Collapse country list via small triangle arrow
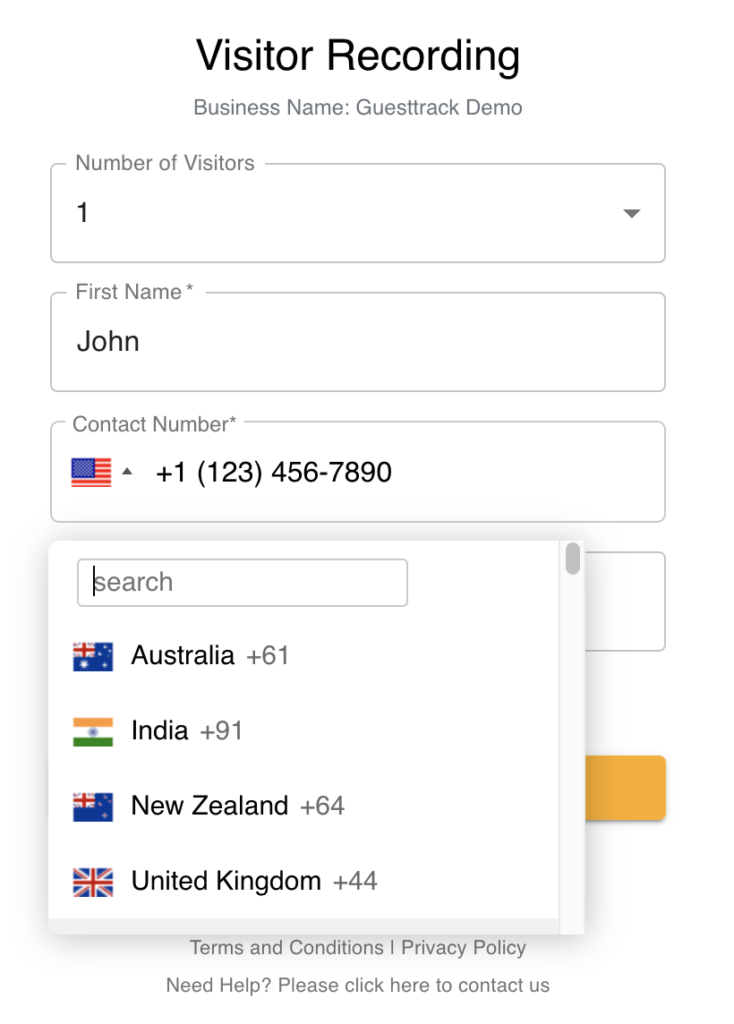 (127, 472)
